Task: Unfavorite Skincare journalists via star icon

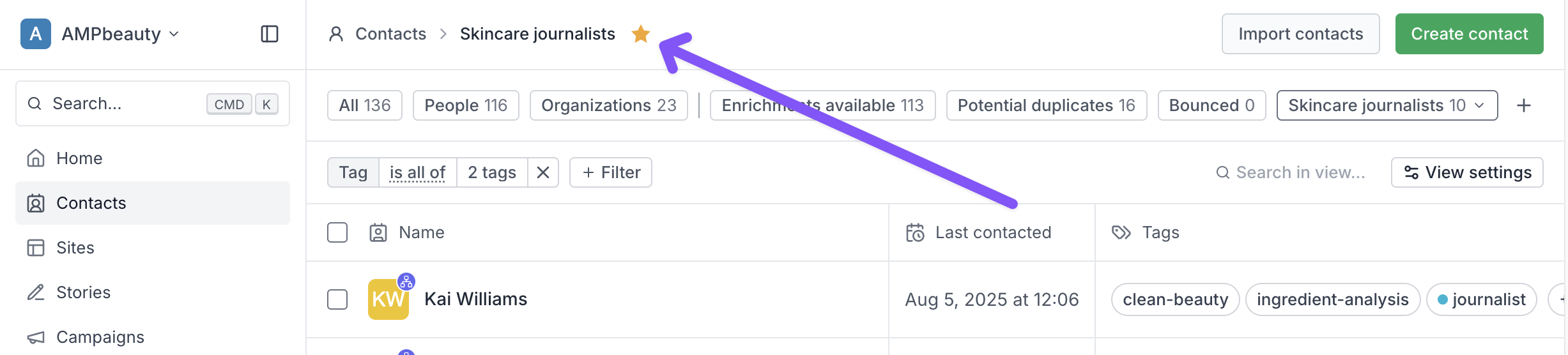Action: pyautogui.click(x=640, y=34)
